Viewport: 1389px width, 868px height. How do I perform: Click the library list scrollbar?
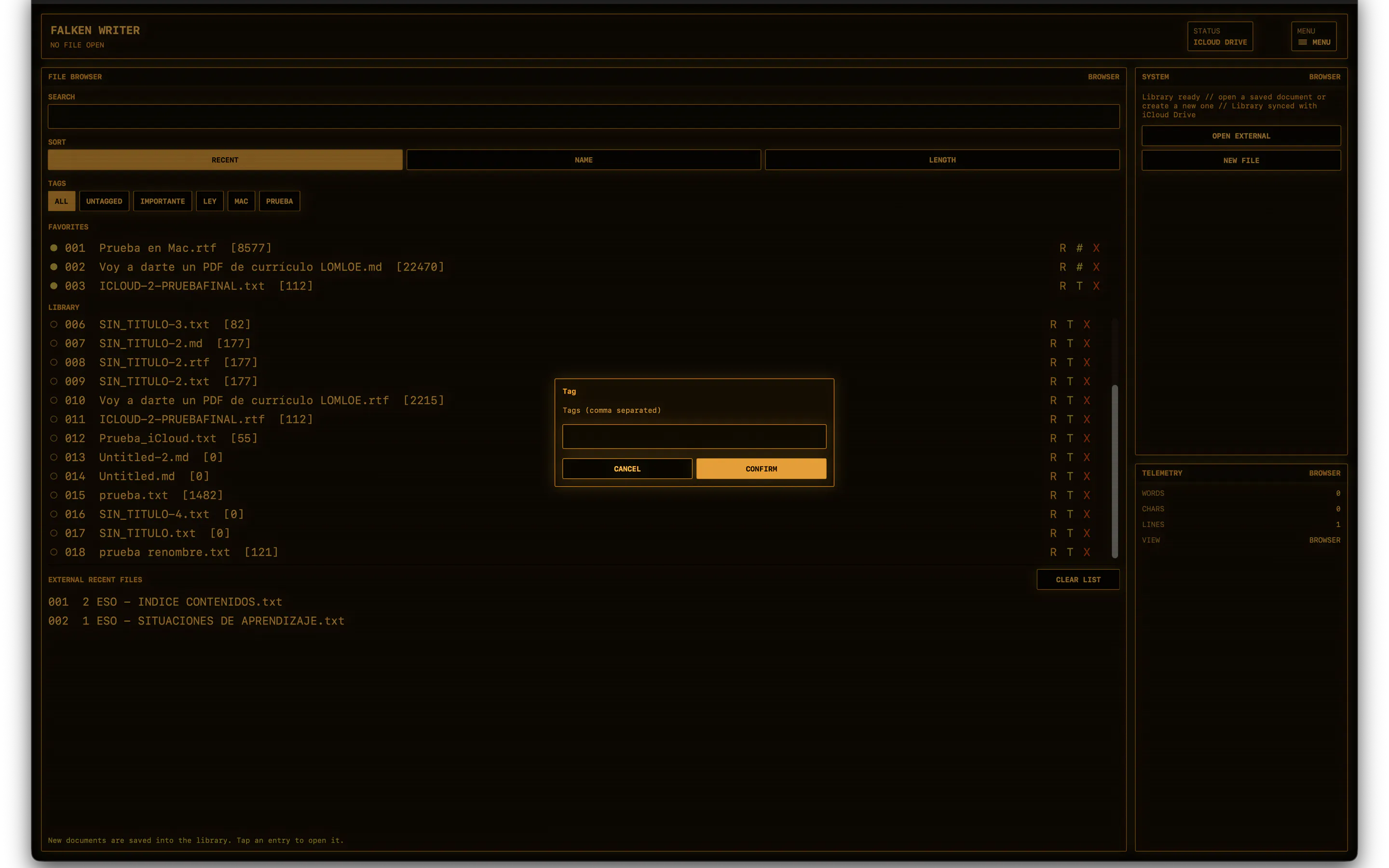click(1115, 471)
